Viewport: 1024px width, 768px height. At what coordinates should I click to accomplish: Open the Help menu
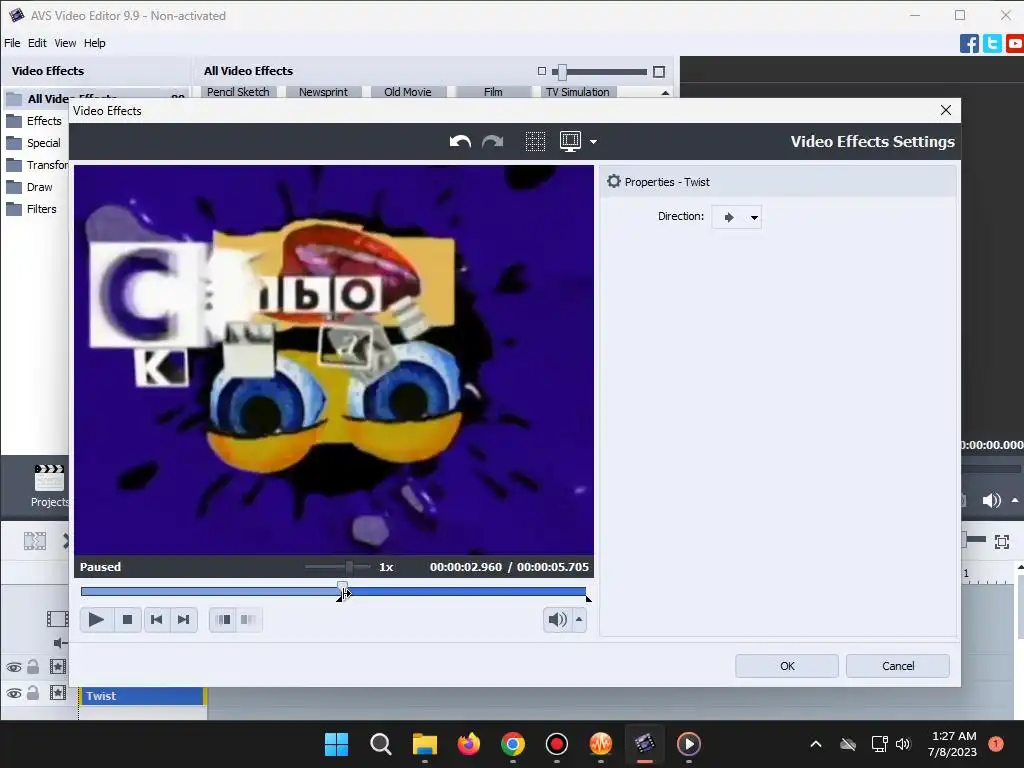[95, 43]
